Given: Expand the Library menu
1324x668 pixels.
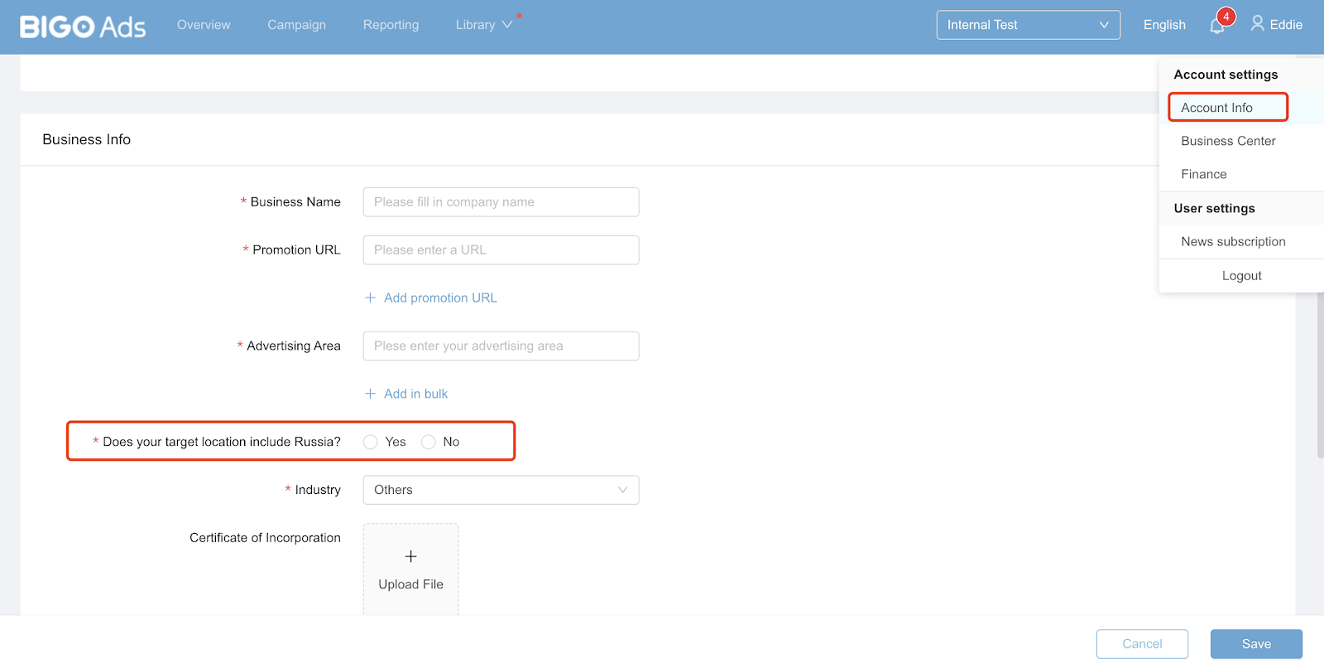Looking at the screenshot, I should pos(484,25).
